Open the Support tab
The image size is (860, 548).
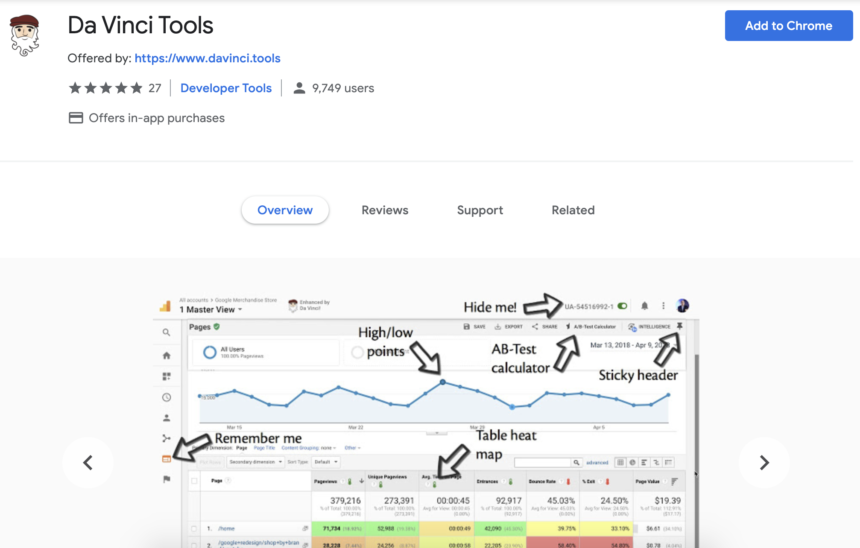(480, 210)
